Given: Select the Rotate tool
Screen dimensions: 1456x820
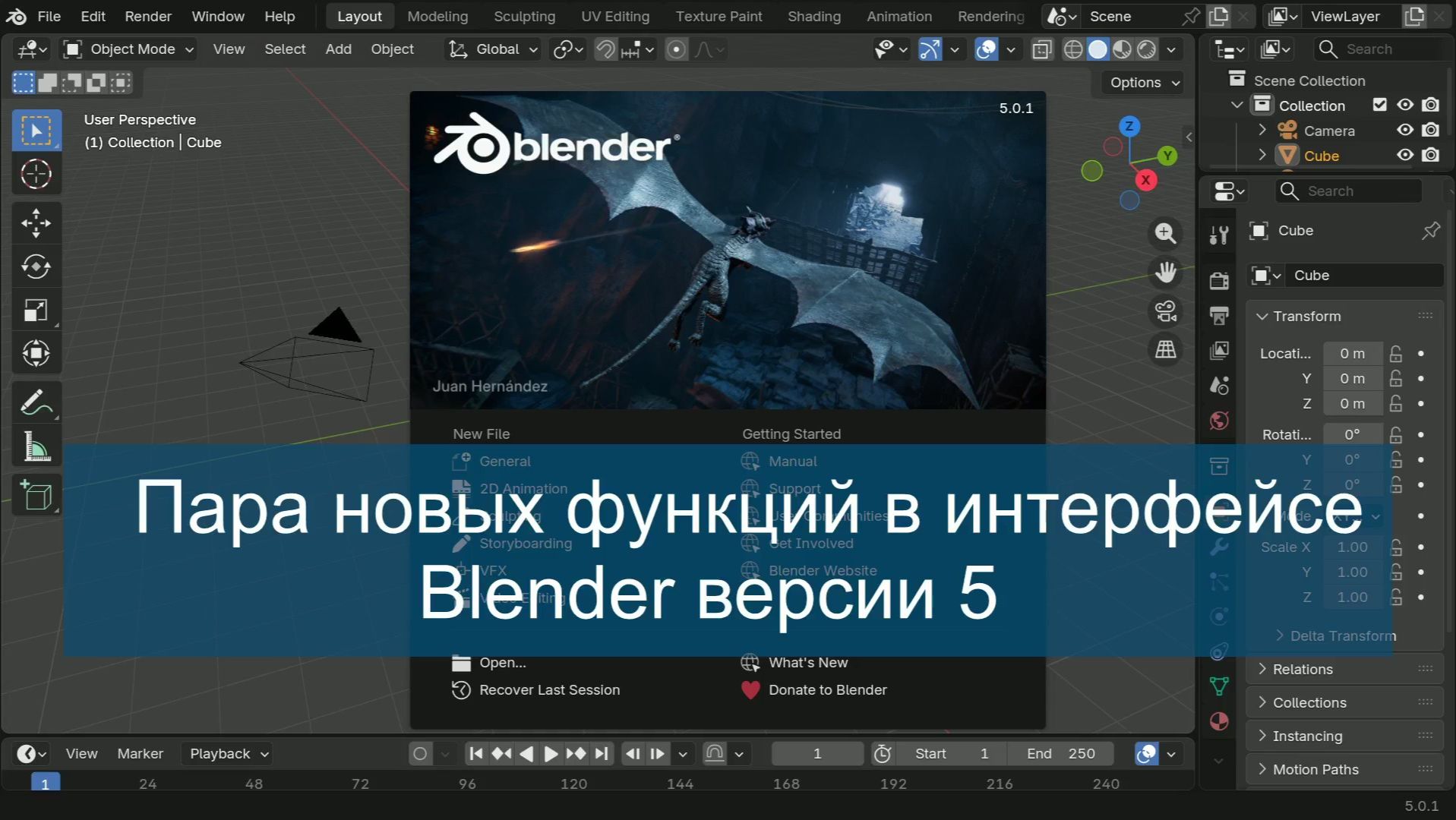Looking at the screenshot, I should coord(36,266).
